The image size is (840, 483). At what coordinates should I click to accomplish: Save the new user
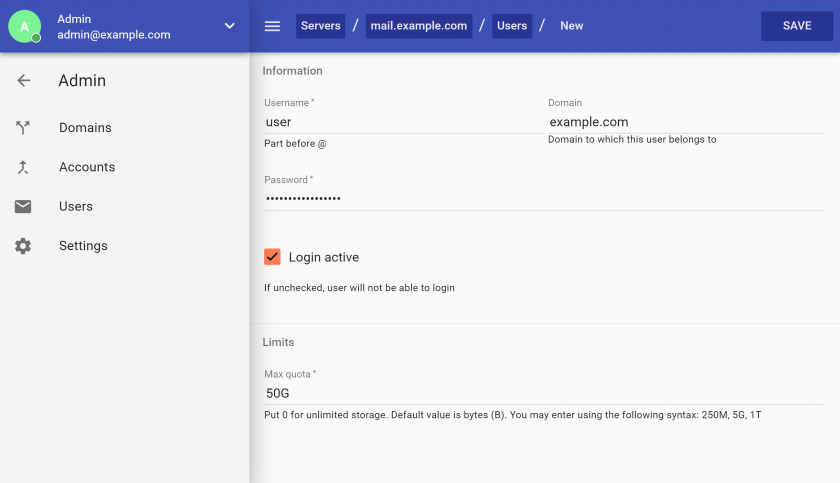click(797, 26)
